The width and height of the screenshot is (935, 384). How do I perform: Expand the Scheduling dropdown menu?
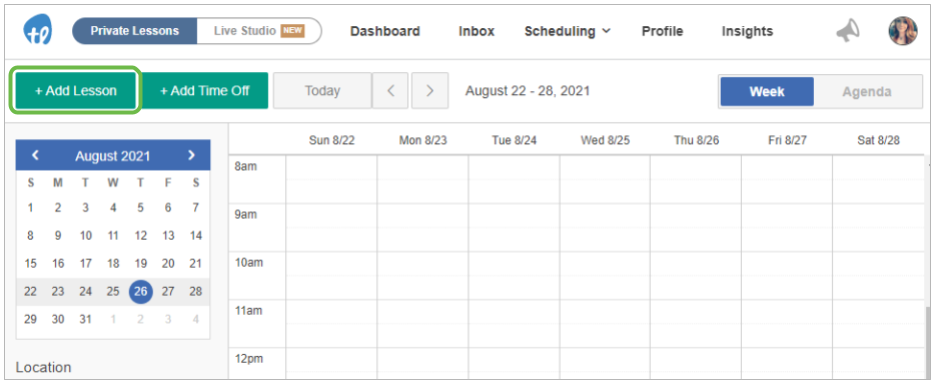click(567, 31)
